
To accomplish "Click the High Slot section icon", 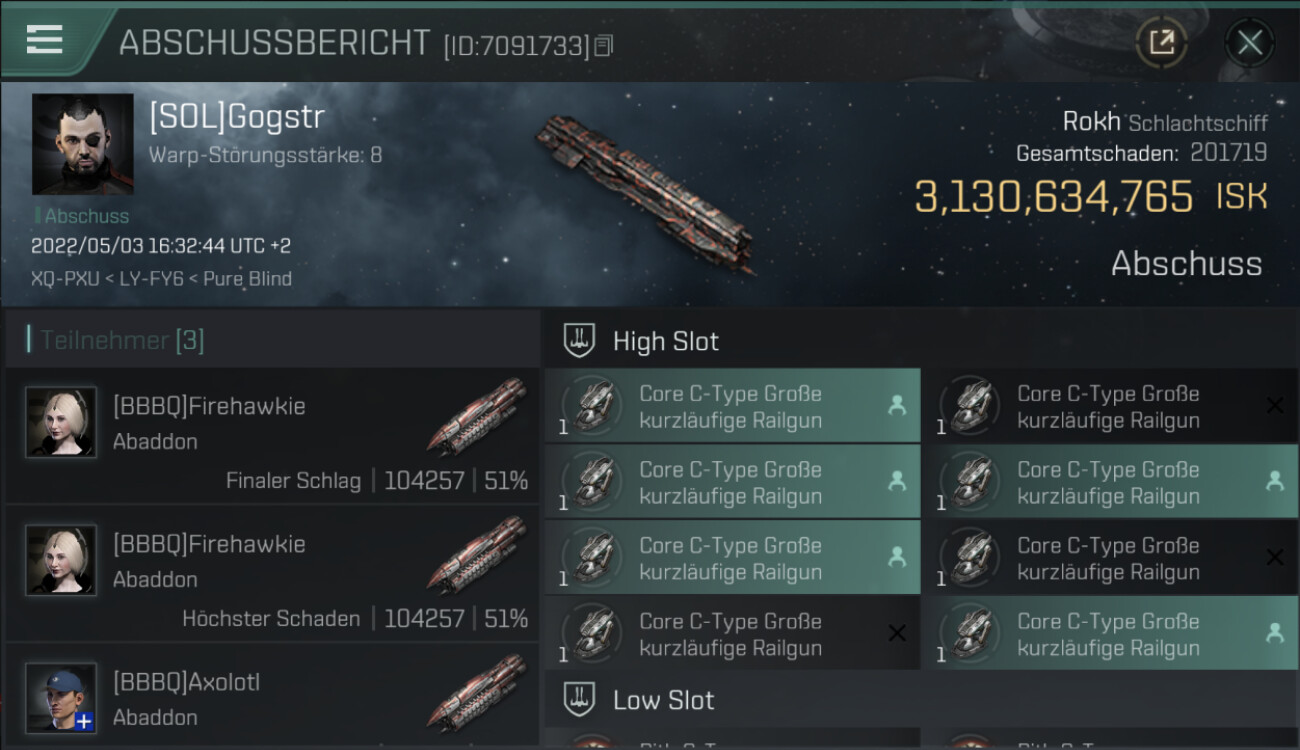I will pyautogui.click(x=580, y=341).
